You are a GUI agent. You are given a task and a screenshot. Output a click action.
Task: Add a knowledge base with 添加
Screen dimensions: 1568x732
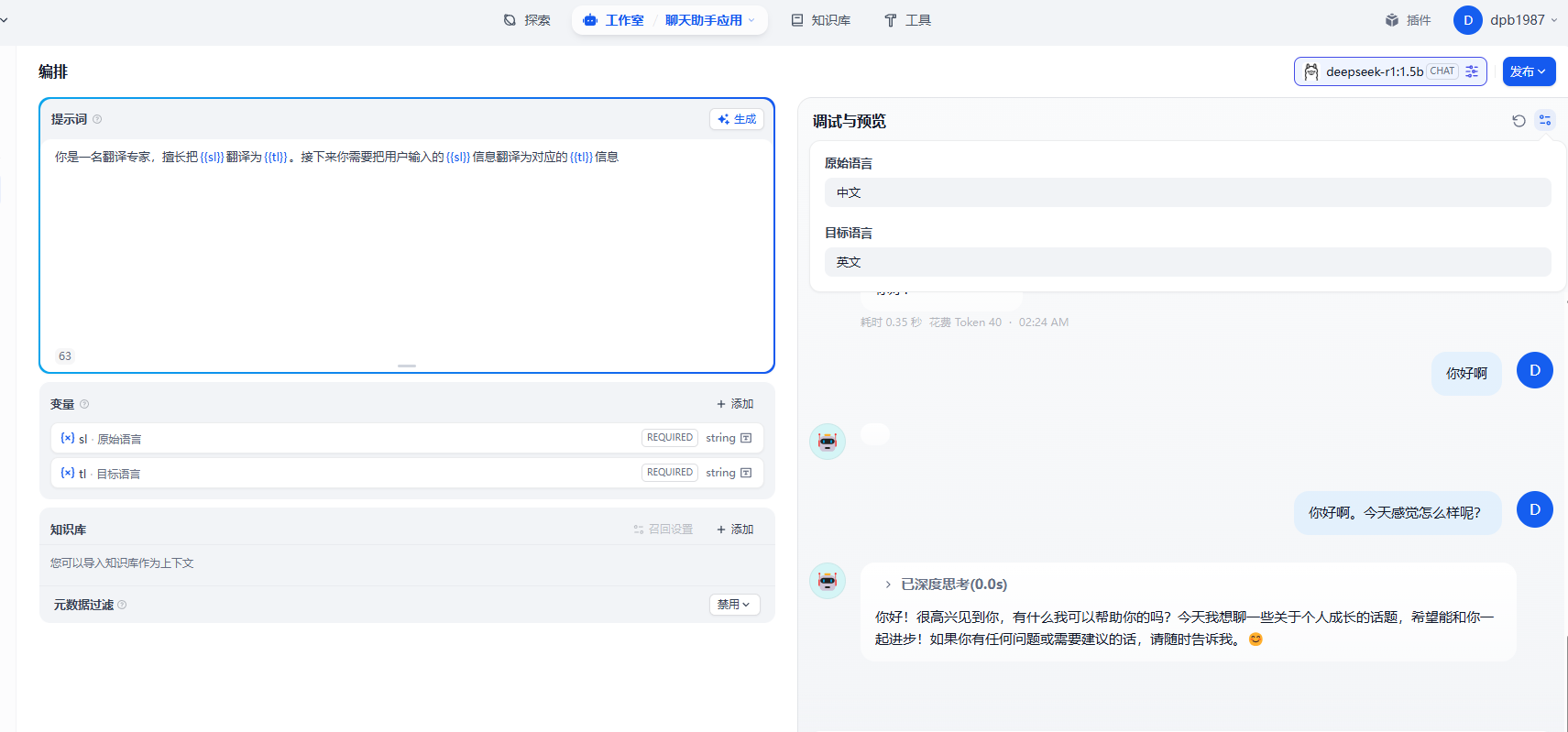(735, 530)
